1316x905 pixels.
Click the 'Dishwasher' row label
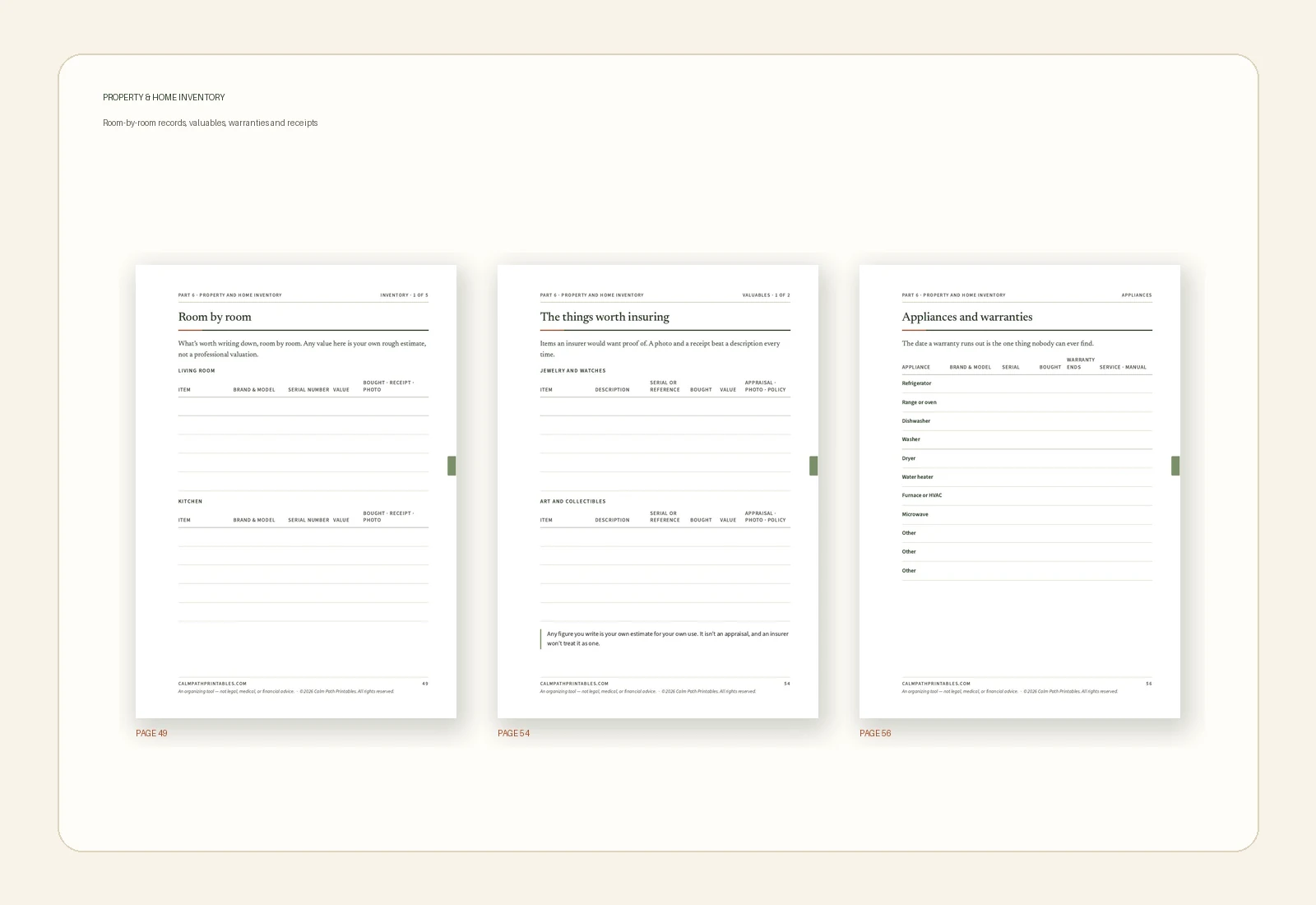(916, 421)
